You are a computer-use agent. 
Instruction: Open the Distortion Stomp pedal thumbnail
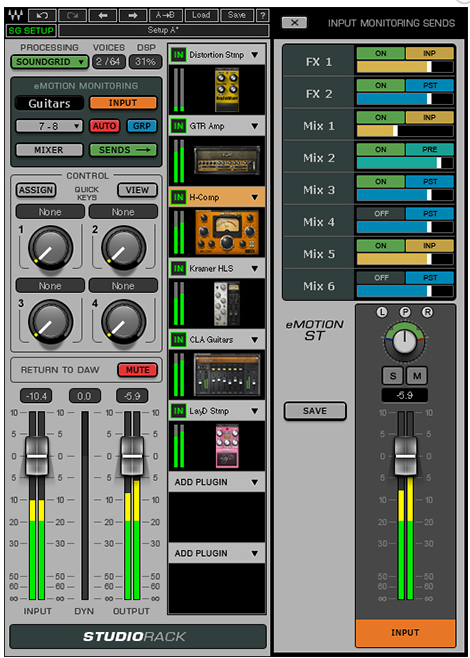227,90
